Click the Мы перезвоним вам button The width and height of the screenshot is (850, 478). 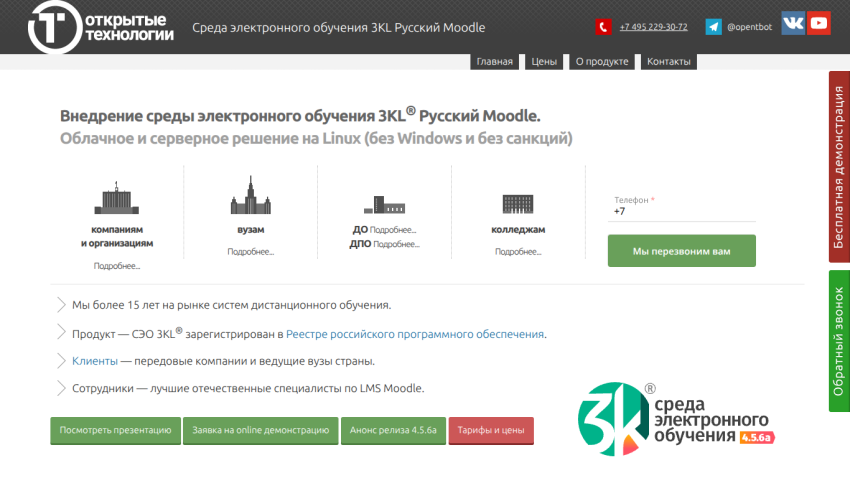(x=681, y=251)
